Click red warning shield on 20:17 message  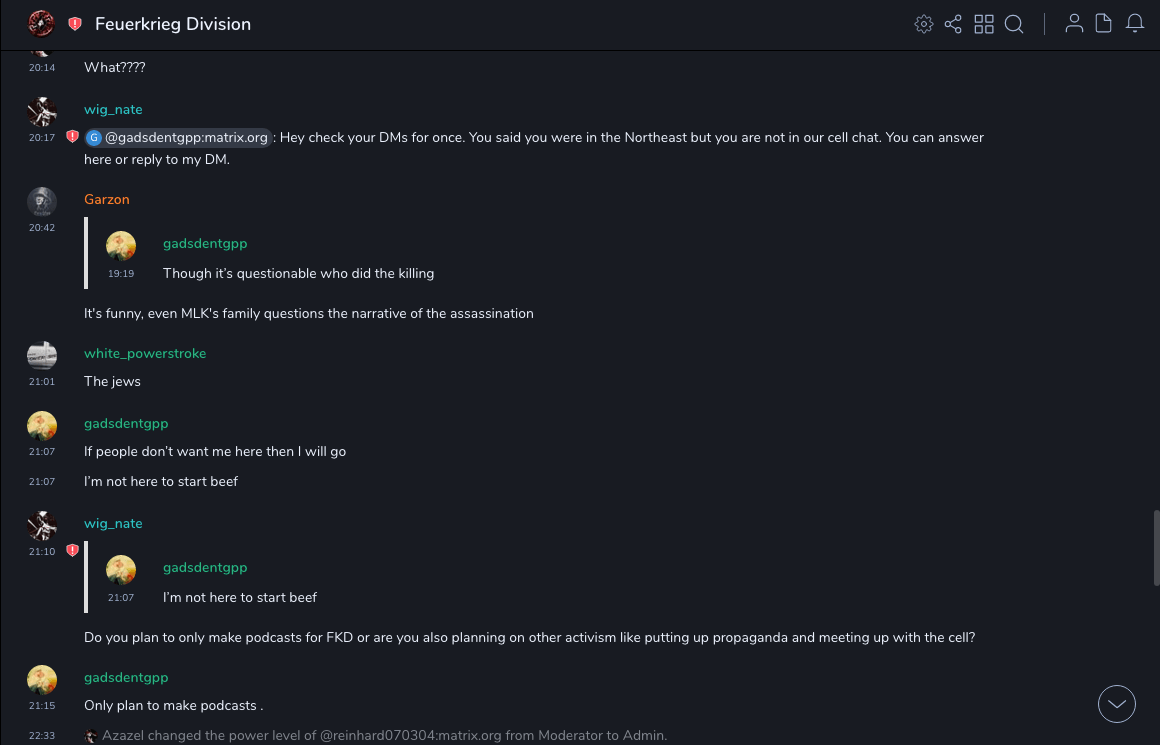(x=72, y=137)
